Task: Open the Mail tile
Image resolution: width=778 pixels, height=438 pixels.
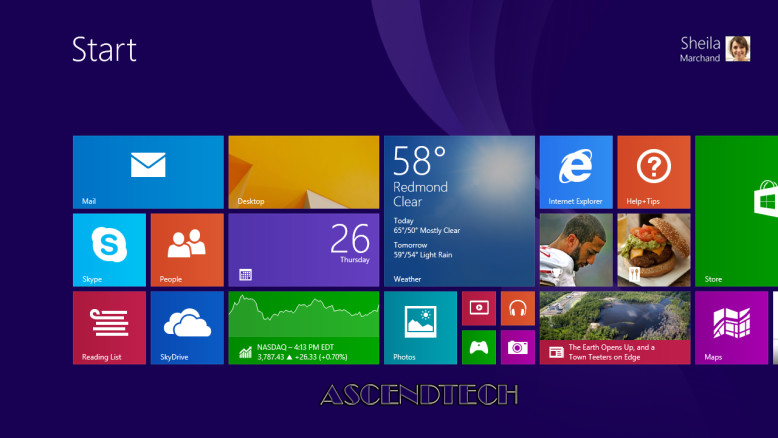Action: 148,172
